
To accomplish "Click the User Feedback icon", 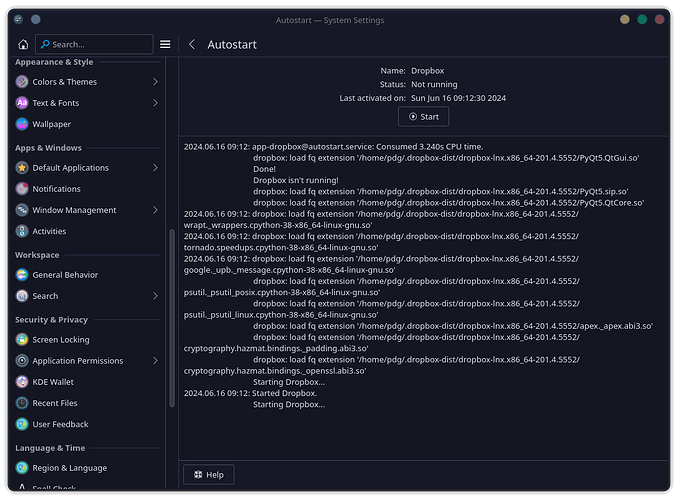I will click(x=22, y=425).
